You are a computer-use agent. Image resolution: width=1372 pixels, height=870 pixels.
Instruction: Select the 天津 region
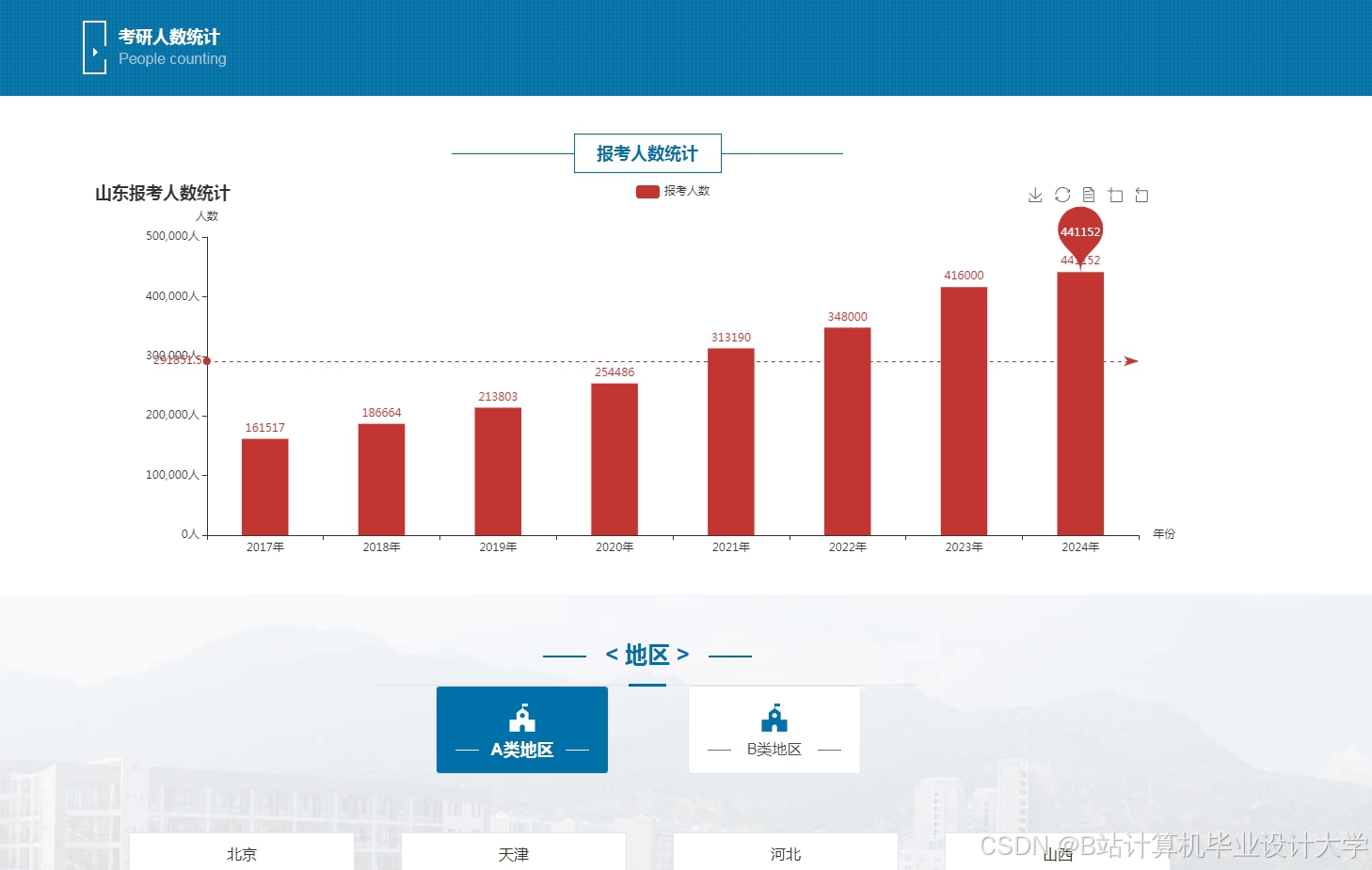pos(513,854)
